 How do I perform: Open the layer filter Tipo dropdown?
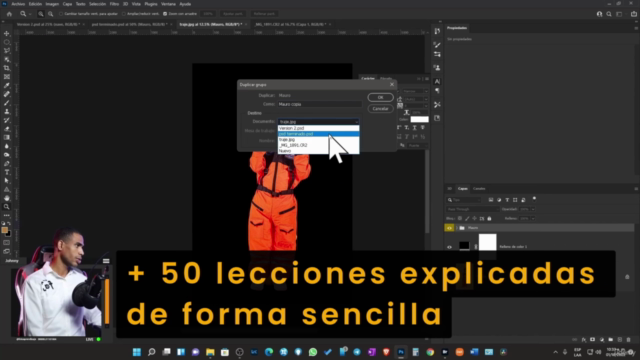tap(464, 200)
